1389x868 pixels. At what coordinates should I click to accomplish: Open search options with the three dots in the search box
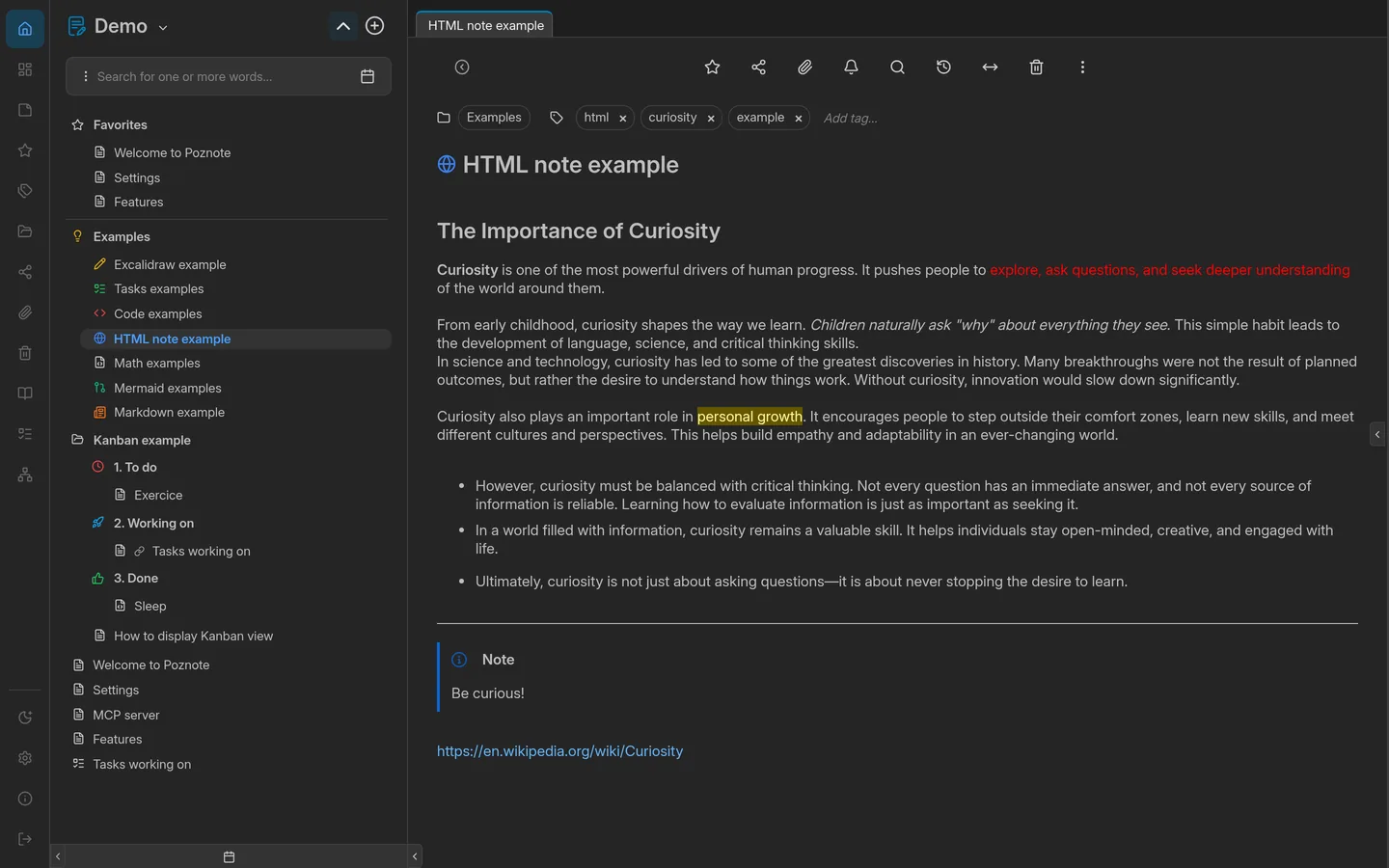coord(86,76)
